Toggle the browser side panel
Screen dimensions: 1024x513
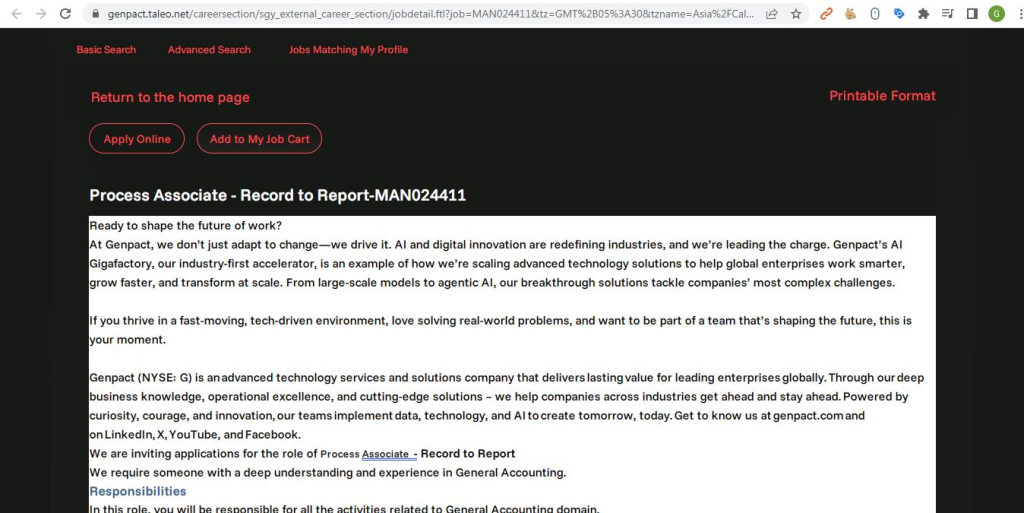[x=972, y=14]
